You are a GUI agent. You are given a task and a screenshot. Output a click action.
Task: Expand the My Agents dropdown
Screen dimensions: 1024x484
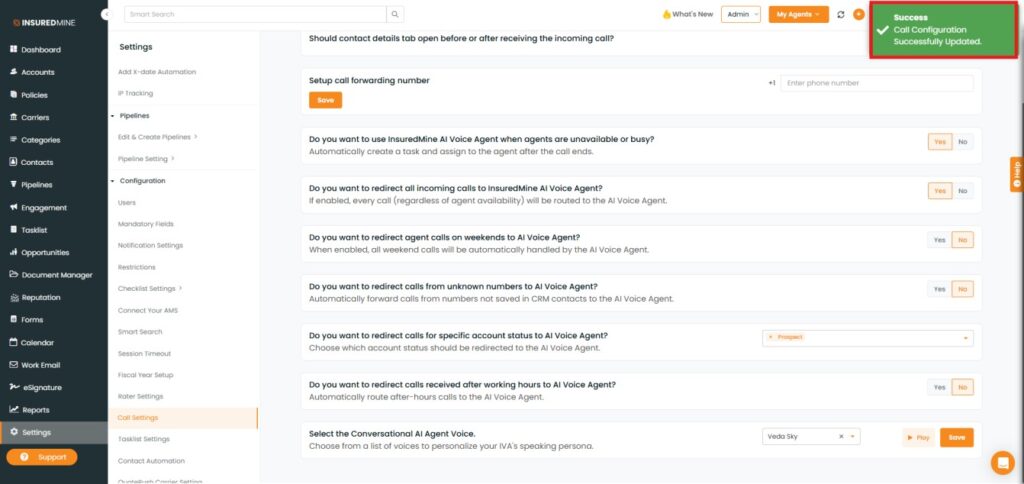point(798,14)
